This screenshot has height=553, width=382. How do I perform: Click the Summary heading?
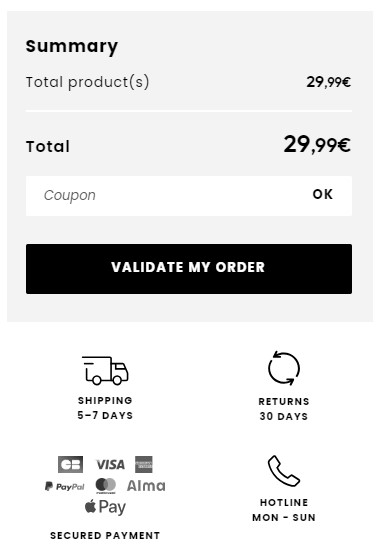click(x=72, y=47)
